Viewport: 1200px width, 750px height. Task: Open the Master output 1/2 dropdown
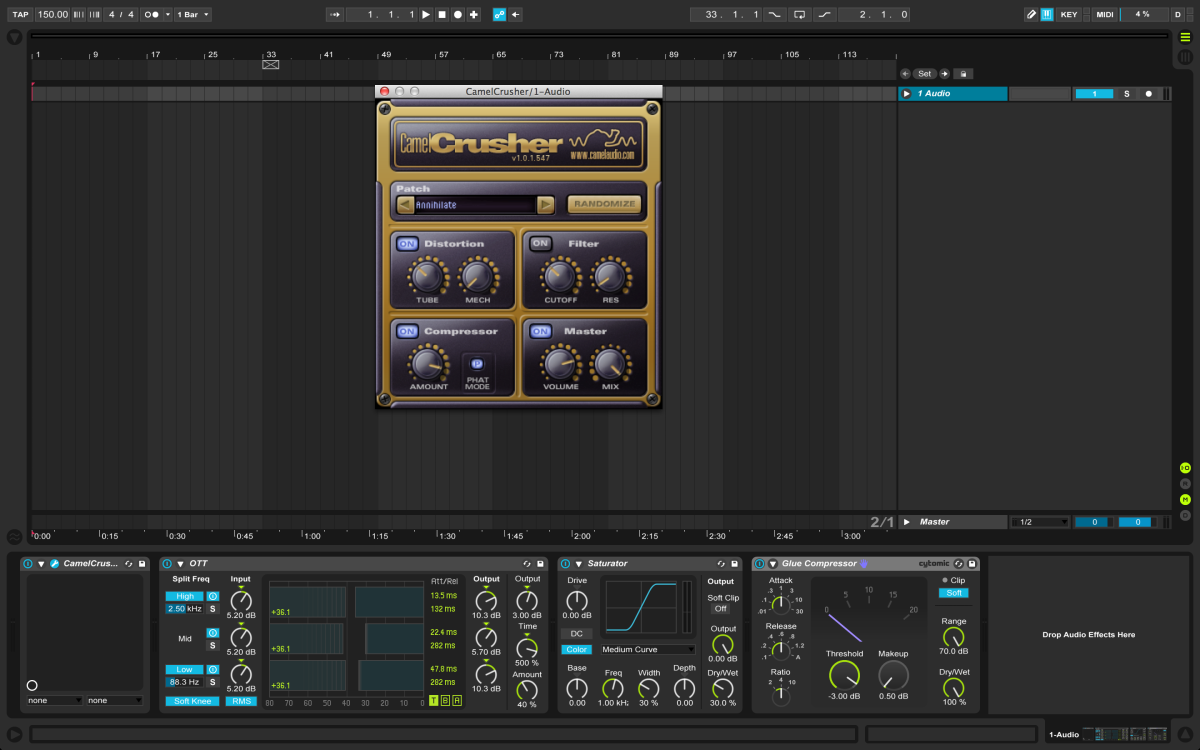pyautogui.click(x=1040, y=522)
